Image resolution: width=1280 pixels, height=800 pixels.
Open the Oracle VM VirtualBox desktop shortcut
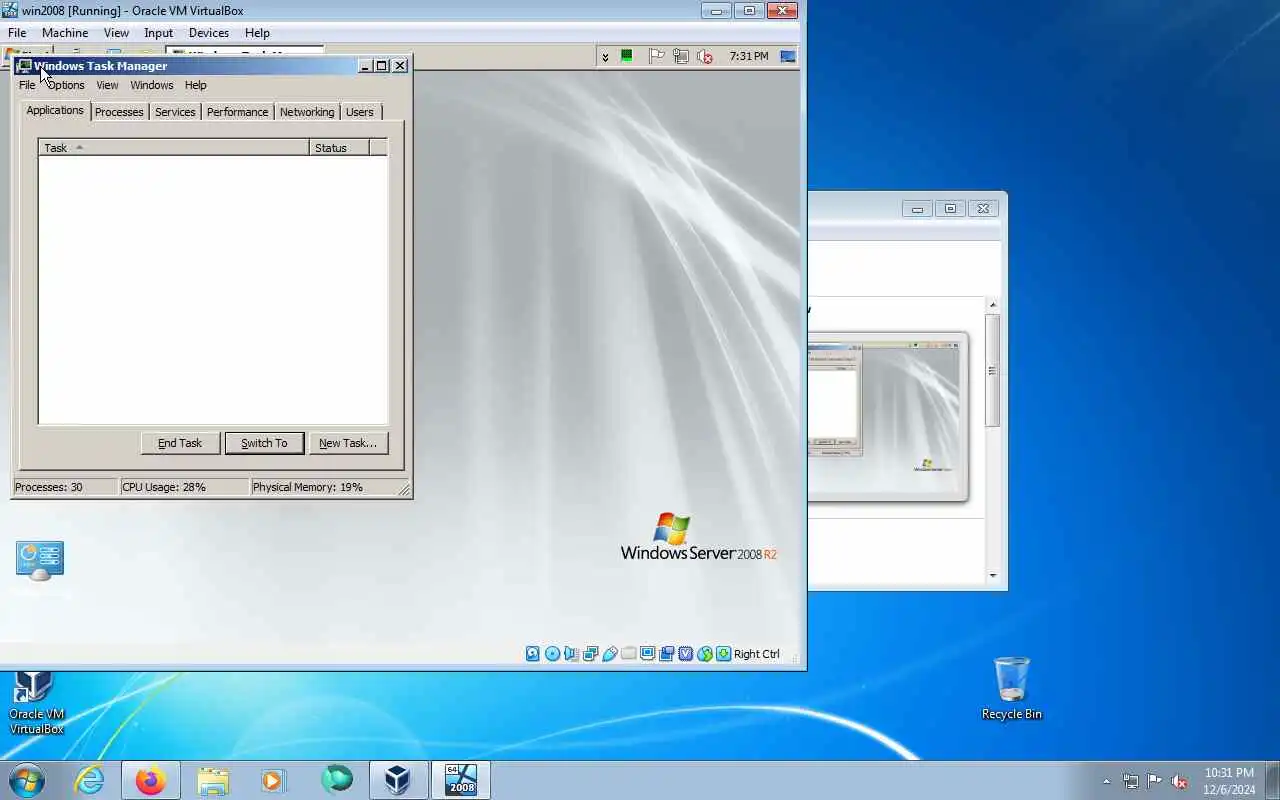coord(36,703)
